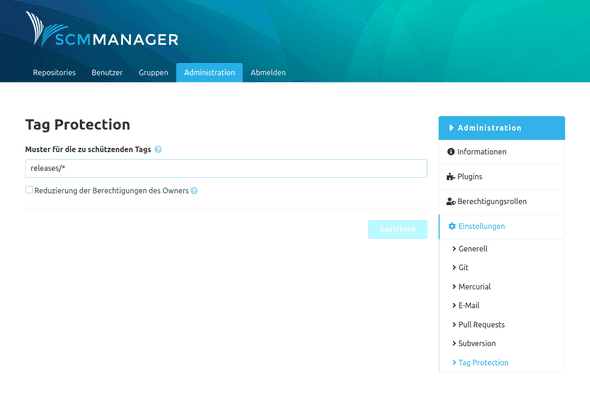Go to E-Mail settings

pos(469,306)
